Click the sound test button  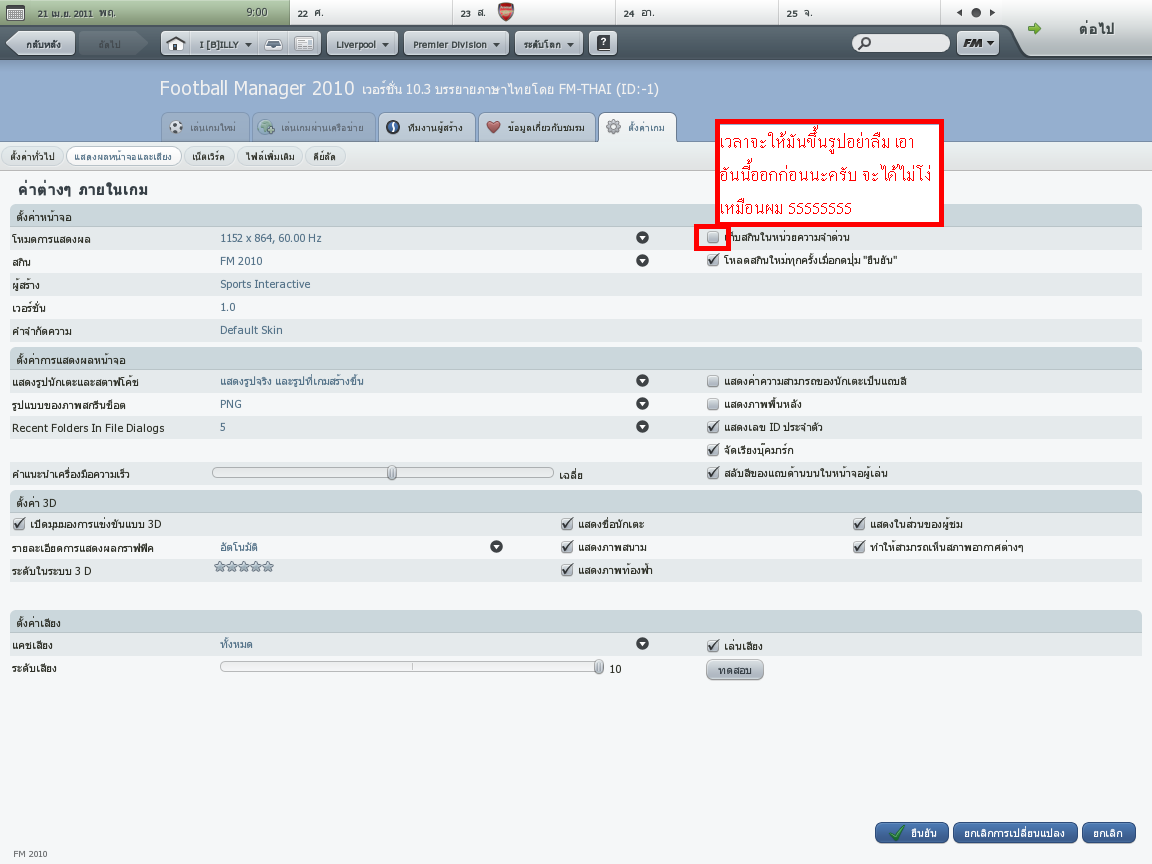click(x=735, y=670)
